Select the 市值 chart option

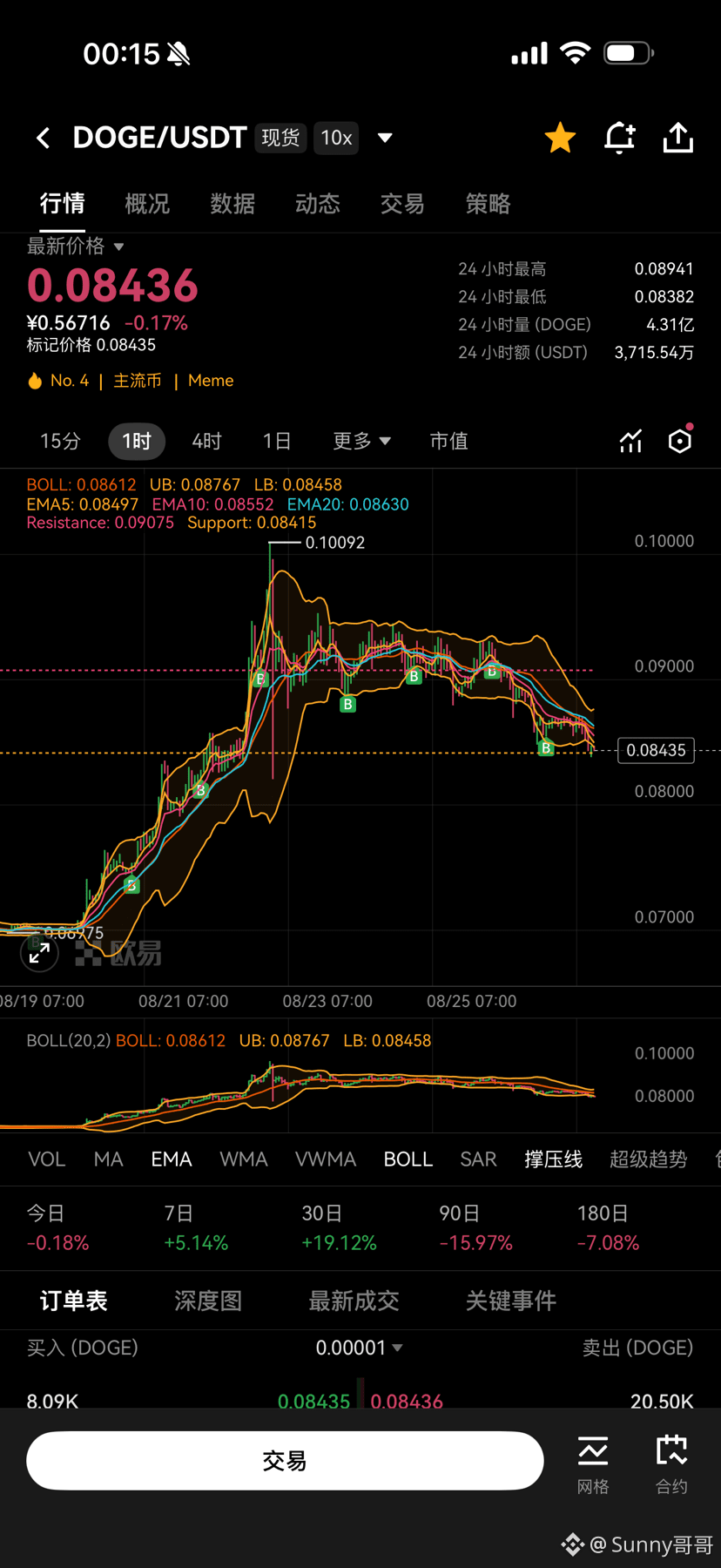449,442
